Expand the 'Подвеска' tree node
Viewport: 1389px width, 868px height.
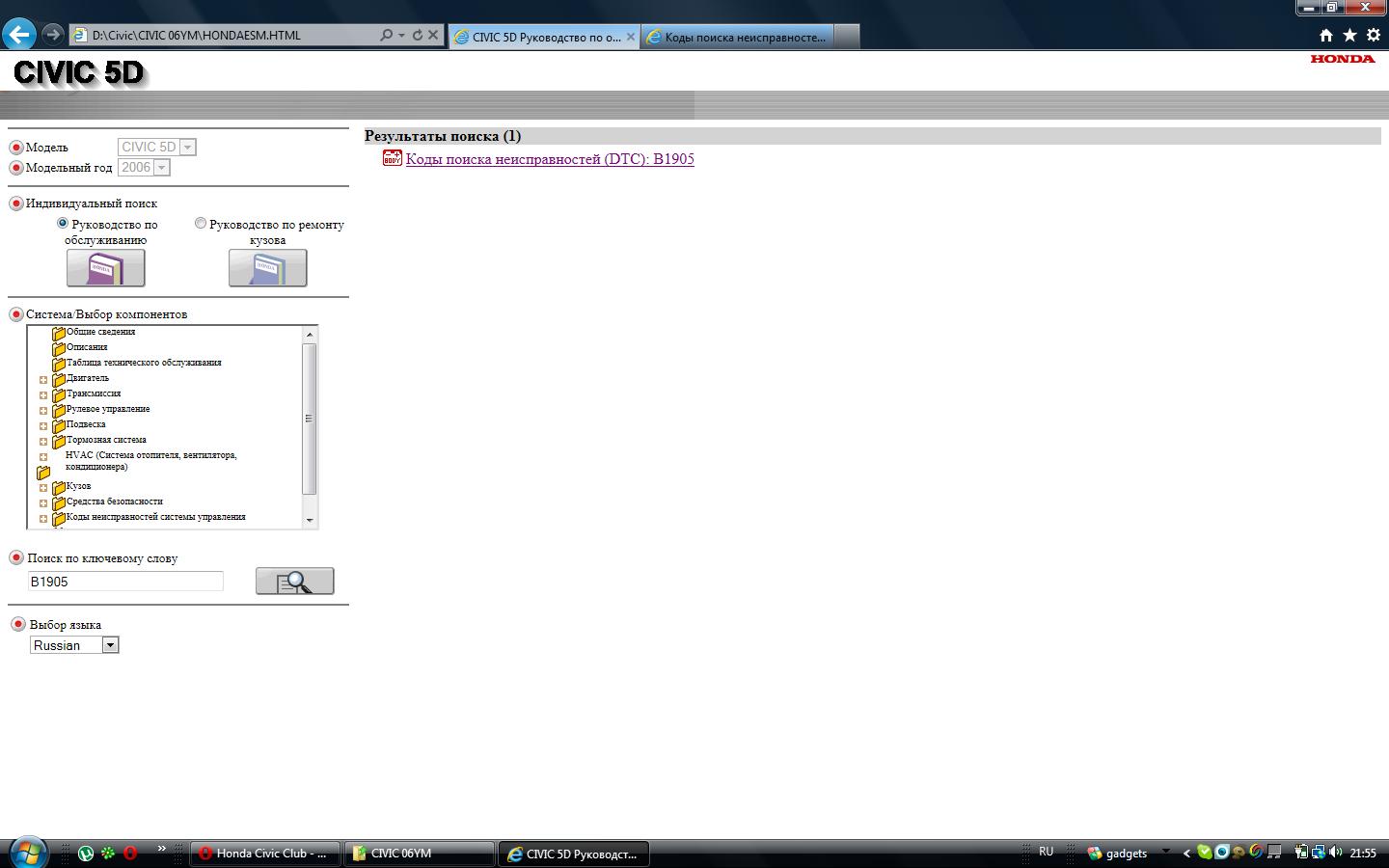tap(43, 426)
